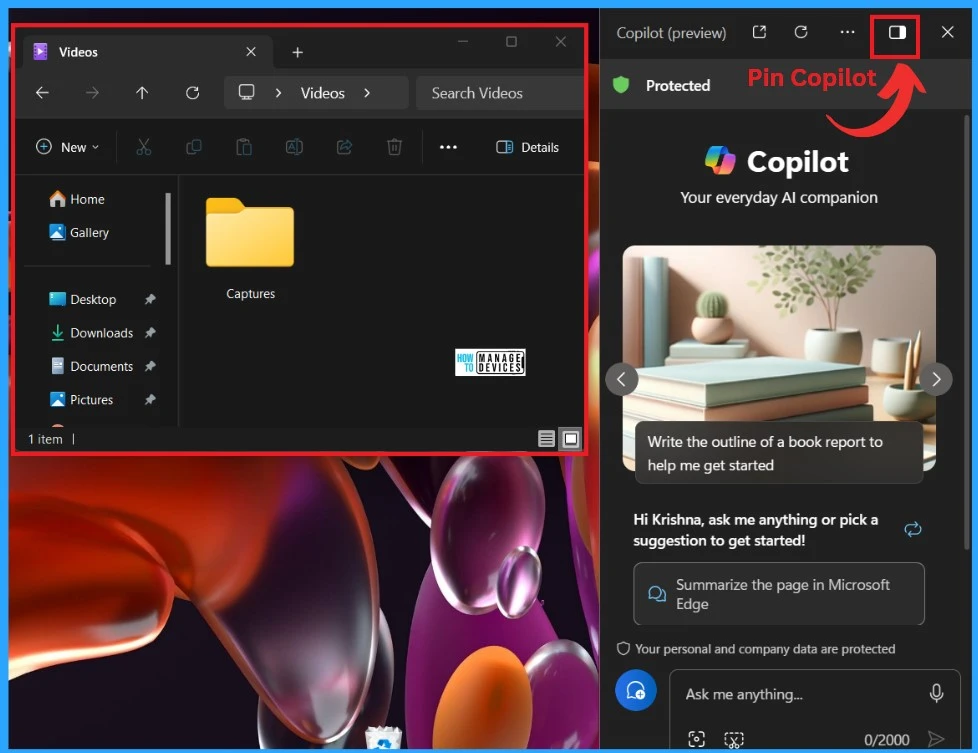Add a new File Explorer tab
This screenshot has height=753, width=978.
coord(298,52)
